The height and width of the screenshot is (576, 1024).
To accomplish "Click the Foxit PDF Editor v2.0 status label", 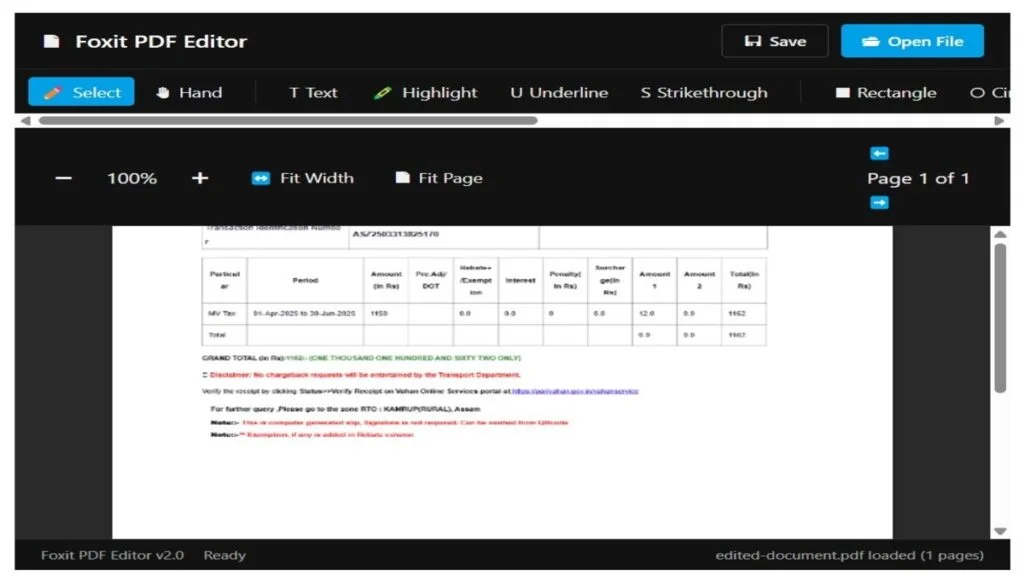I will pyautogui.click(x=112, y=555).
